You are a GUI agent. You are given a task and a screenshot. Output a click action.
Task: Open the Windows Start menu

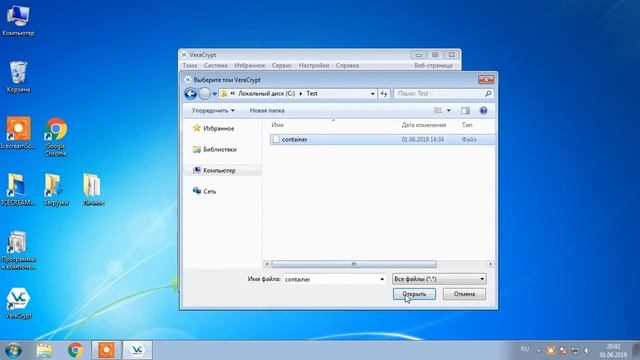click(x=13, y=350)
